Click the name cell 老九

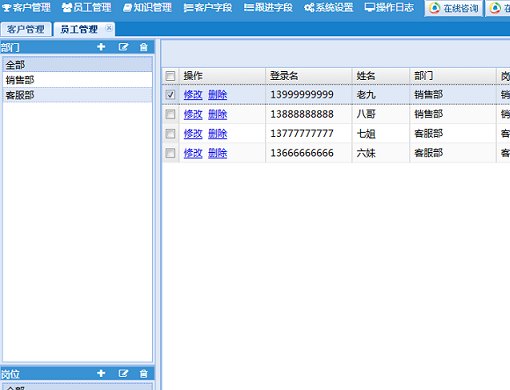380,95
